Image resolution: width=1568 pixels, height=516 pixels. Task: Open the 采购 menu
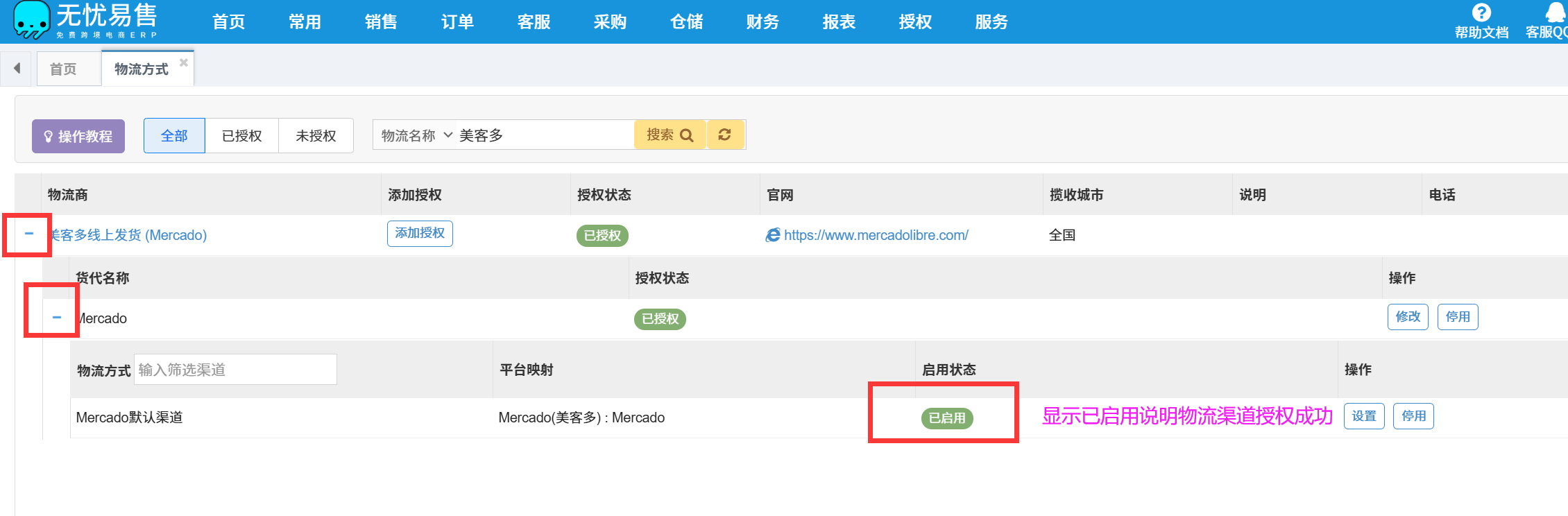point(610,22)
